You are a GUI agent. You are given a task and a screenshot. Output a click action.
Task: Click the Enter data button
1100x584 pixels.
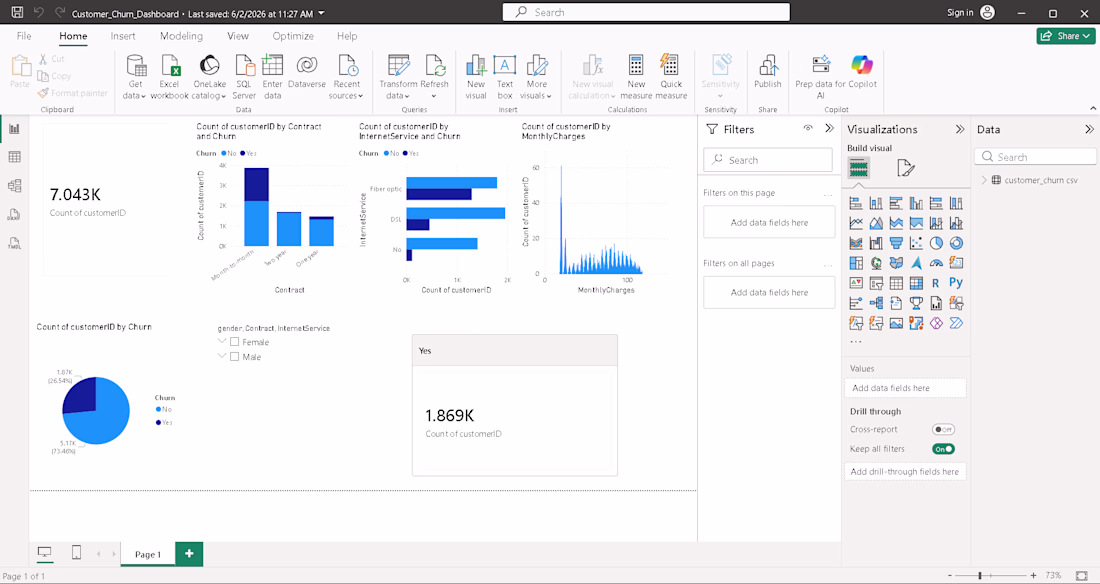point(272,77)
